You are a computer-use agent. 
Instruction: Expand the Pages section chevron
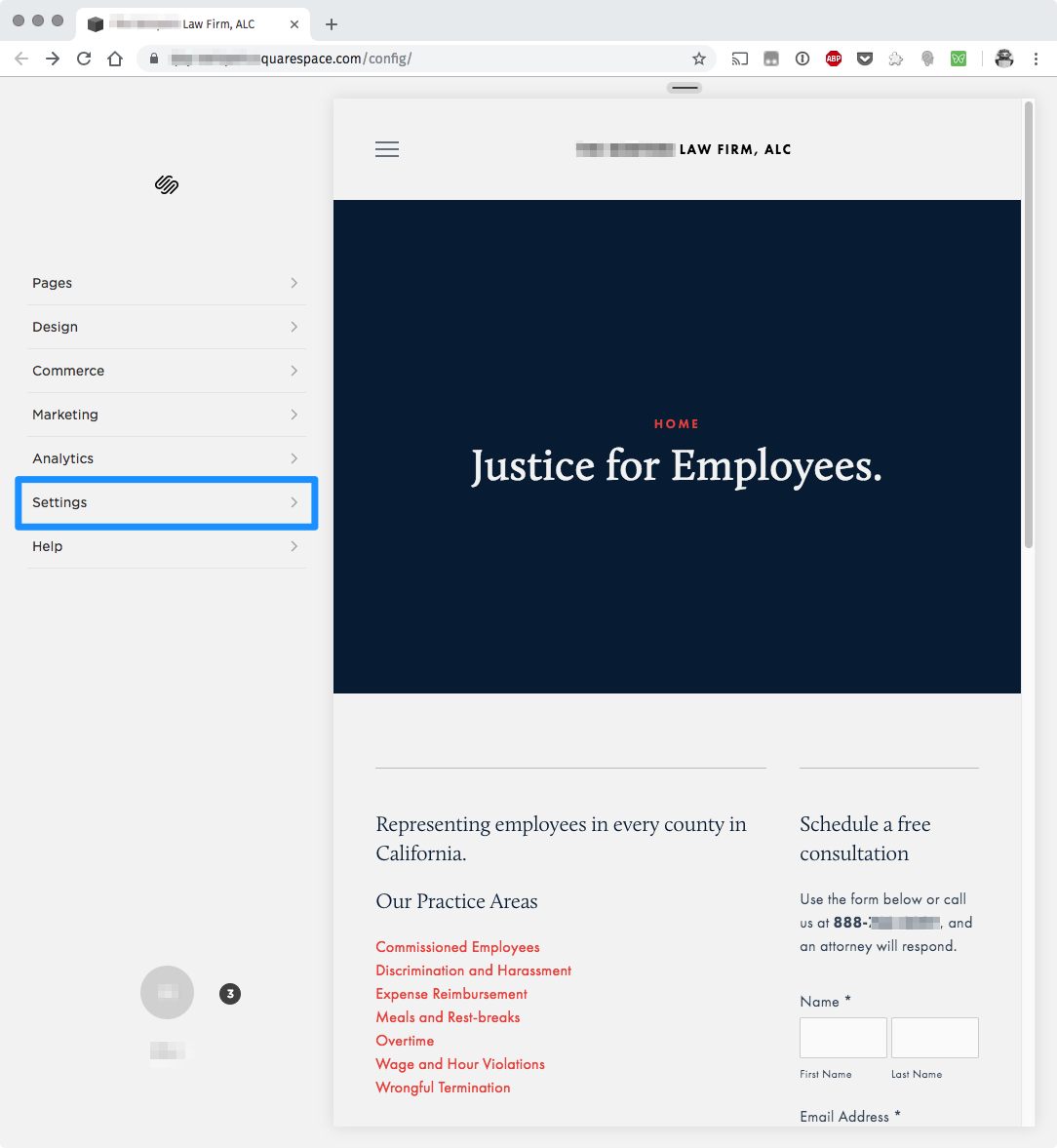coord(293,283)
